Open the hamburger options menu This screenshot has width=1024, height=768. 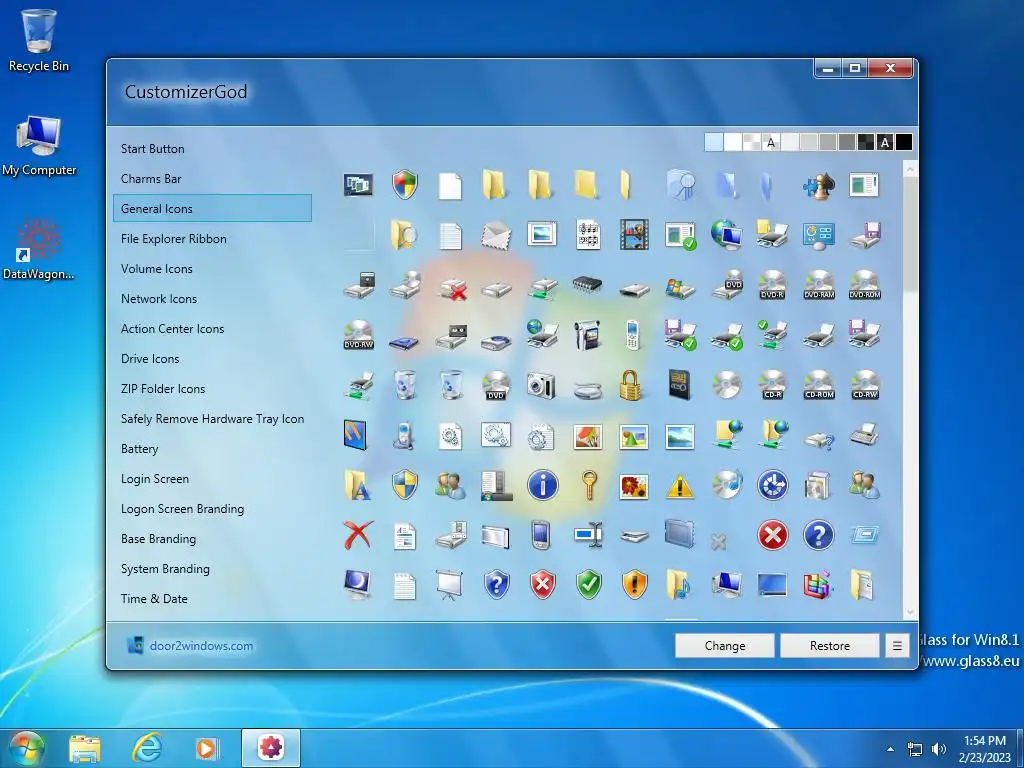[897, 646]
